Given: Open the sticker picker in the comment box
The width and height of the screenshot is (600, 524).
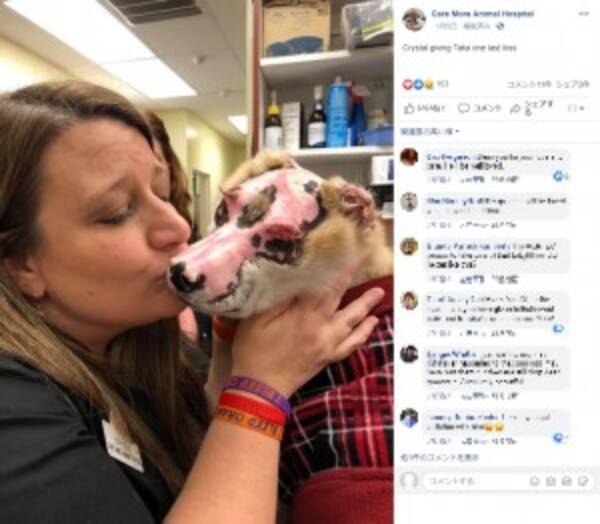Looking at the screenshot, I should 583,481.
